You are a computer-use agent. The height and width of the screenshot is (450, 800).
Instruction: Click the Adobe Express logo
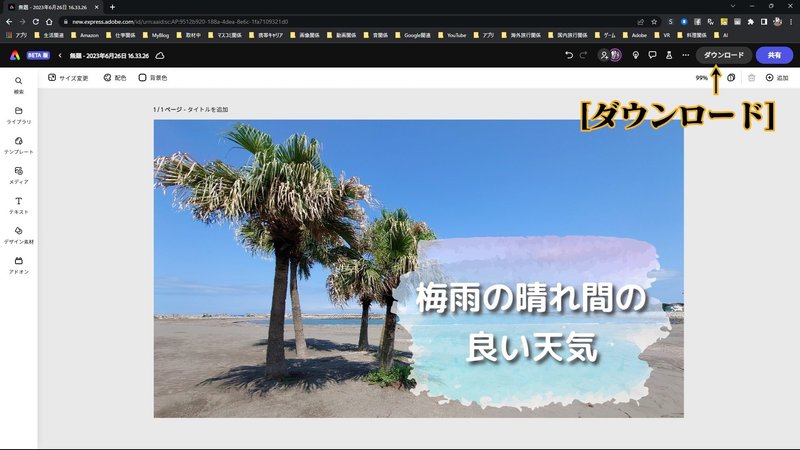15,55
